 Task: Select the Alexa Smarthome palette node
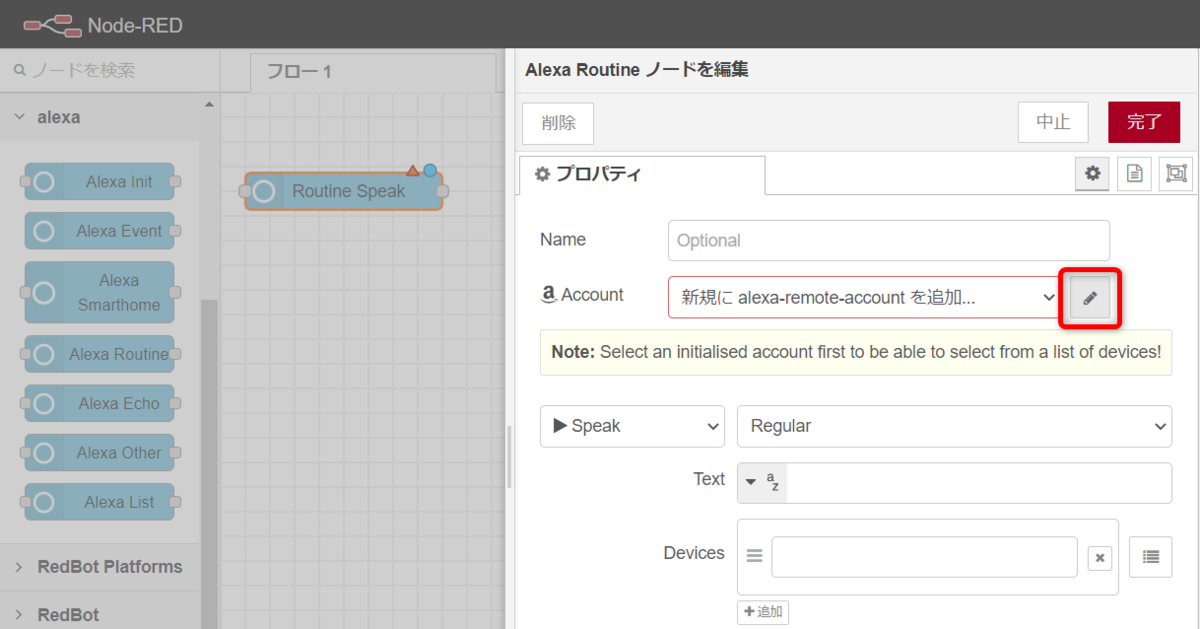(x=99, y=292)
